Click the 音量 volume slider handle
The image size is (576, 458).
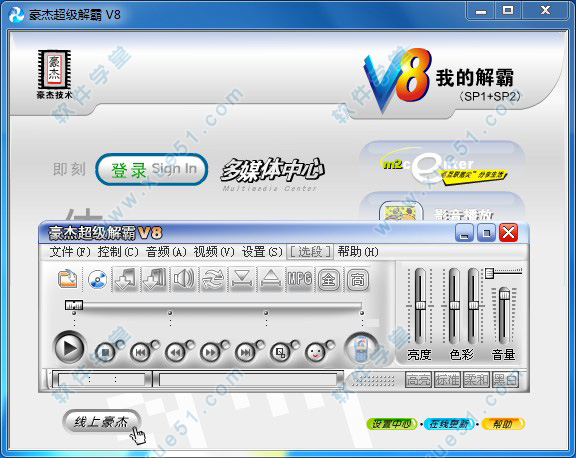pyautogui.click(x=504, y=294)
